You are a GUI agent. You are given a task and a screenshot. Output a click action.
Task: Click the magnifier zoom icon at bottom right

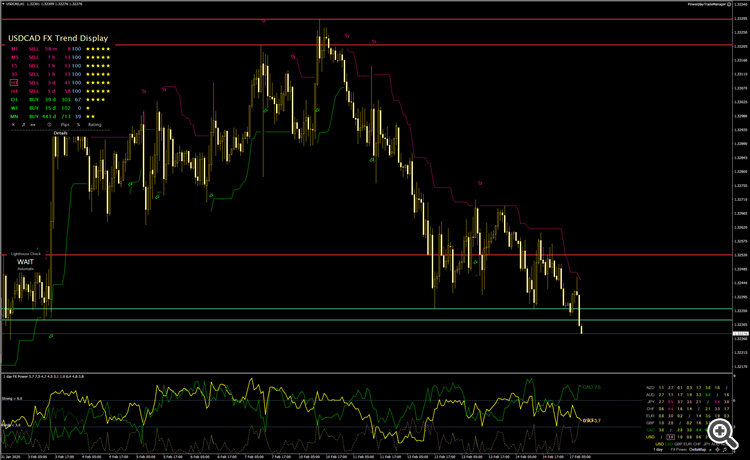[x=722, y=435]
